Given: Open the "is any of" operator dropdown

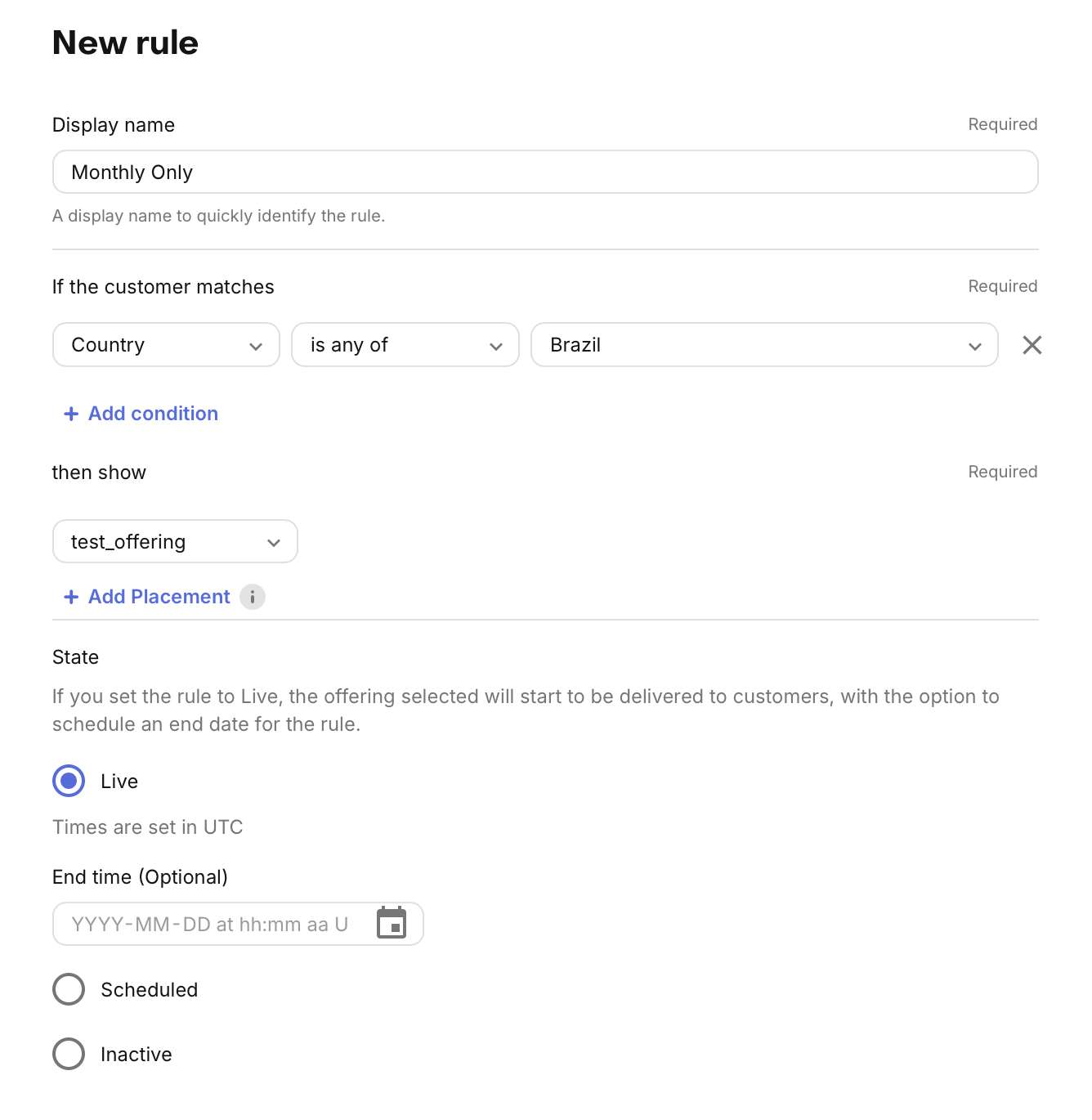Looking at the screenshot, I should (x=405, y=345).
